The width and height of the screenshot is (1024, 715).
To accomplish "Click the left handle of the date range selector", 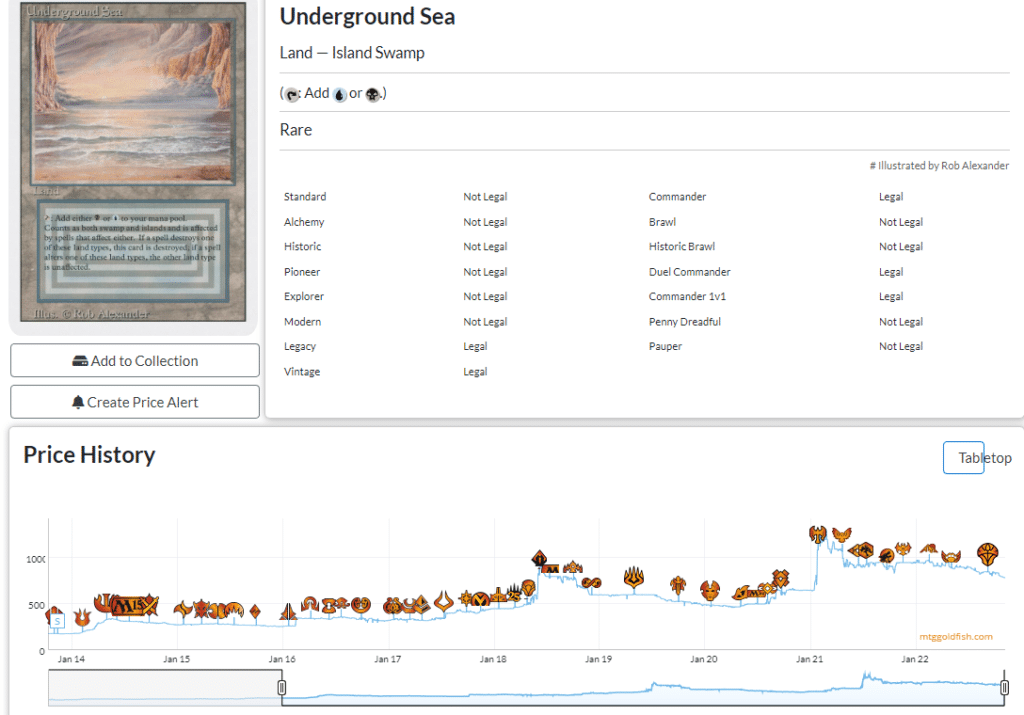I will [x=282, y=688].
